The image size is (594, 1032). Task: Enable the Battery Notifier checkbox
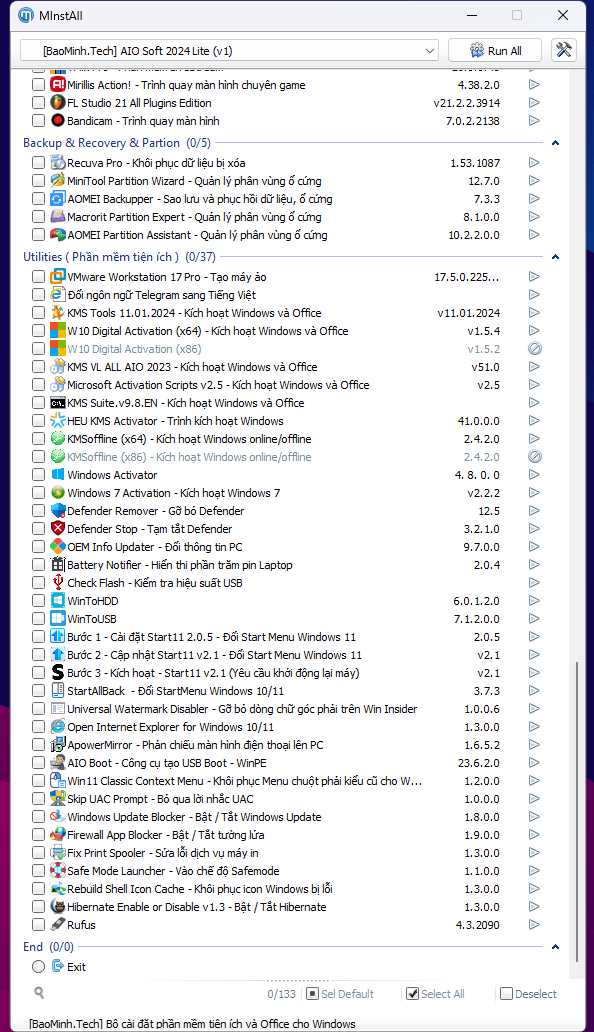(x=38, y=565)
